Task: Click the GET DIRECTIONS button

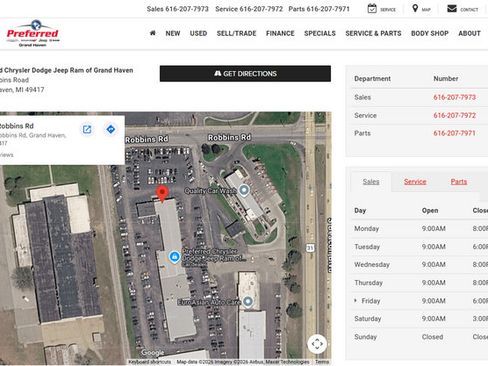Action: (x=245, y=74)
